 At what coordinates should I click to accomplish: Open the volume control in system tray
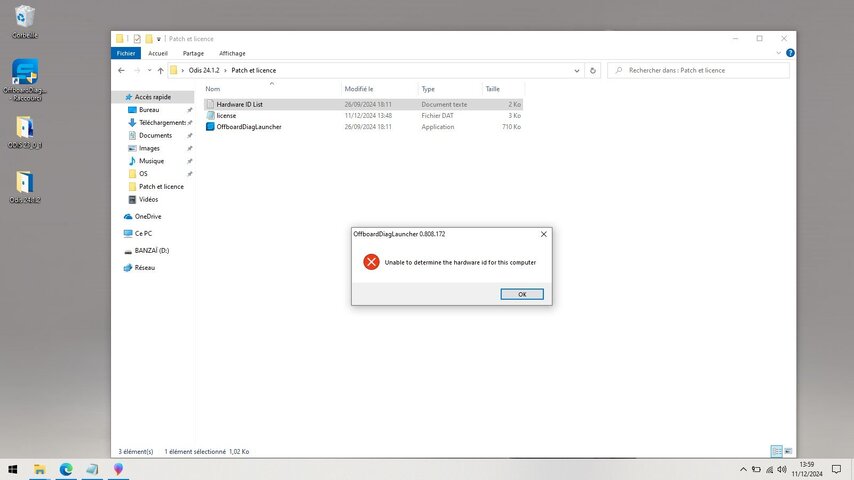tap(782, 469)
